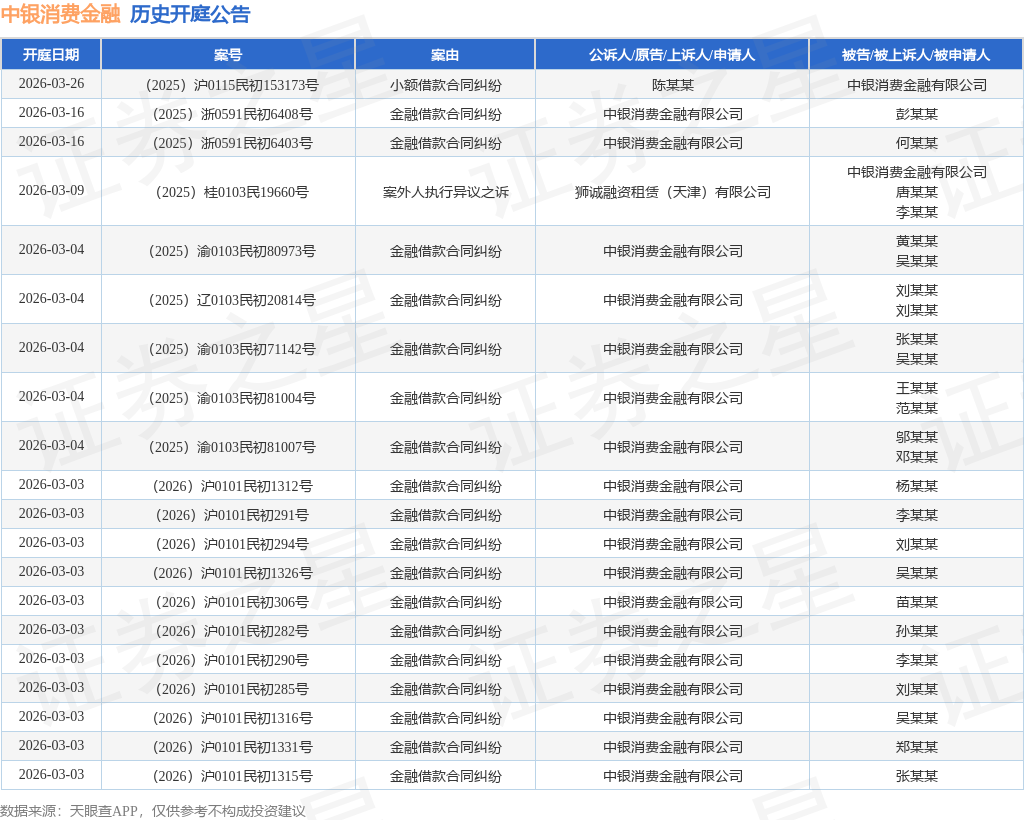Select the 案外人执行异议之诉 cell
1024x820 pixels.
(x=445, y=192)
